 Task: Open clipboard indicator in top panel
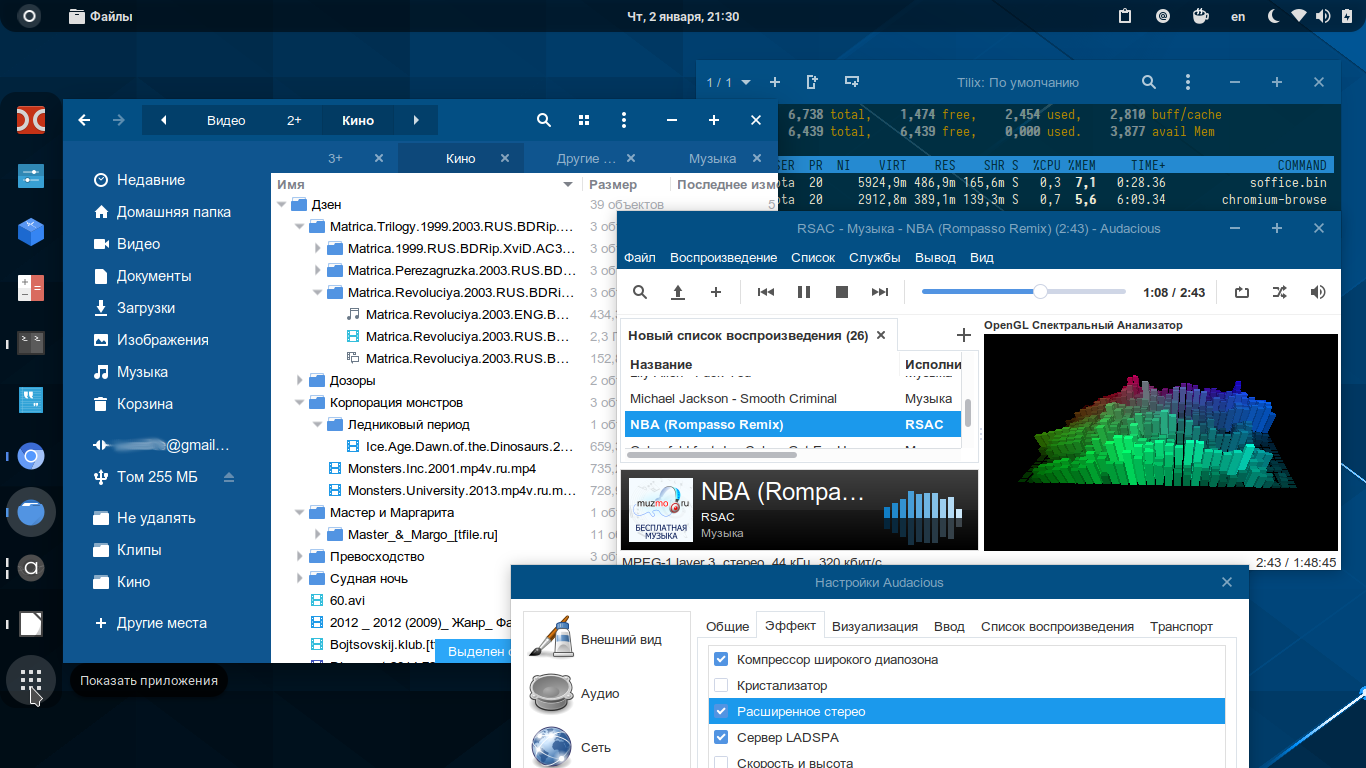(1125, 16)
